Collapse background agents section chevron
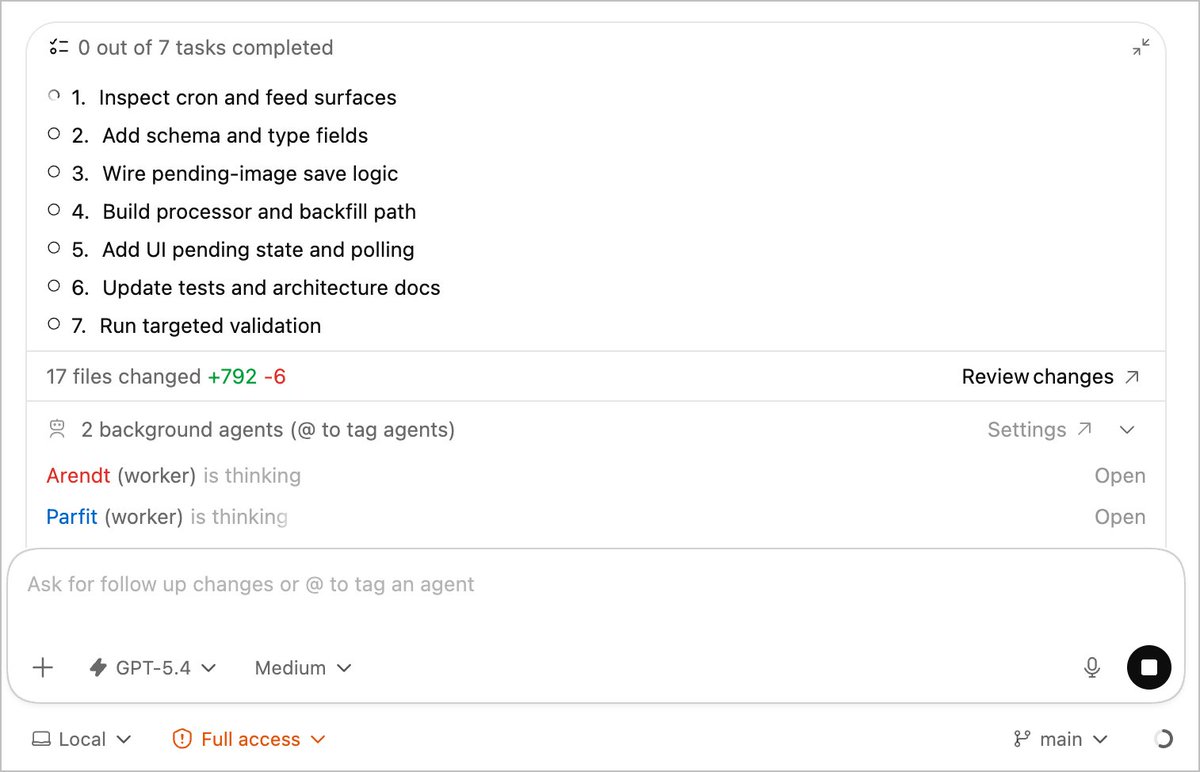 pyautogui.click(x=1127, y=430)
